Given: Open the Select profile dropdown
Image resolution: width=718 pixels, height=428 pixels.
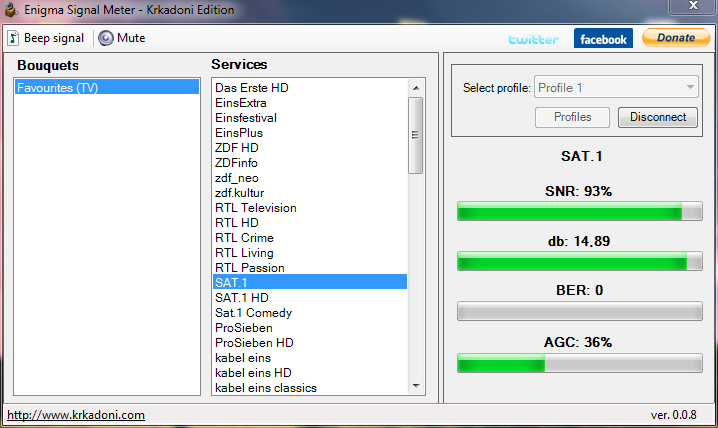Looking at the screenshot, I should click(616, 87).
